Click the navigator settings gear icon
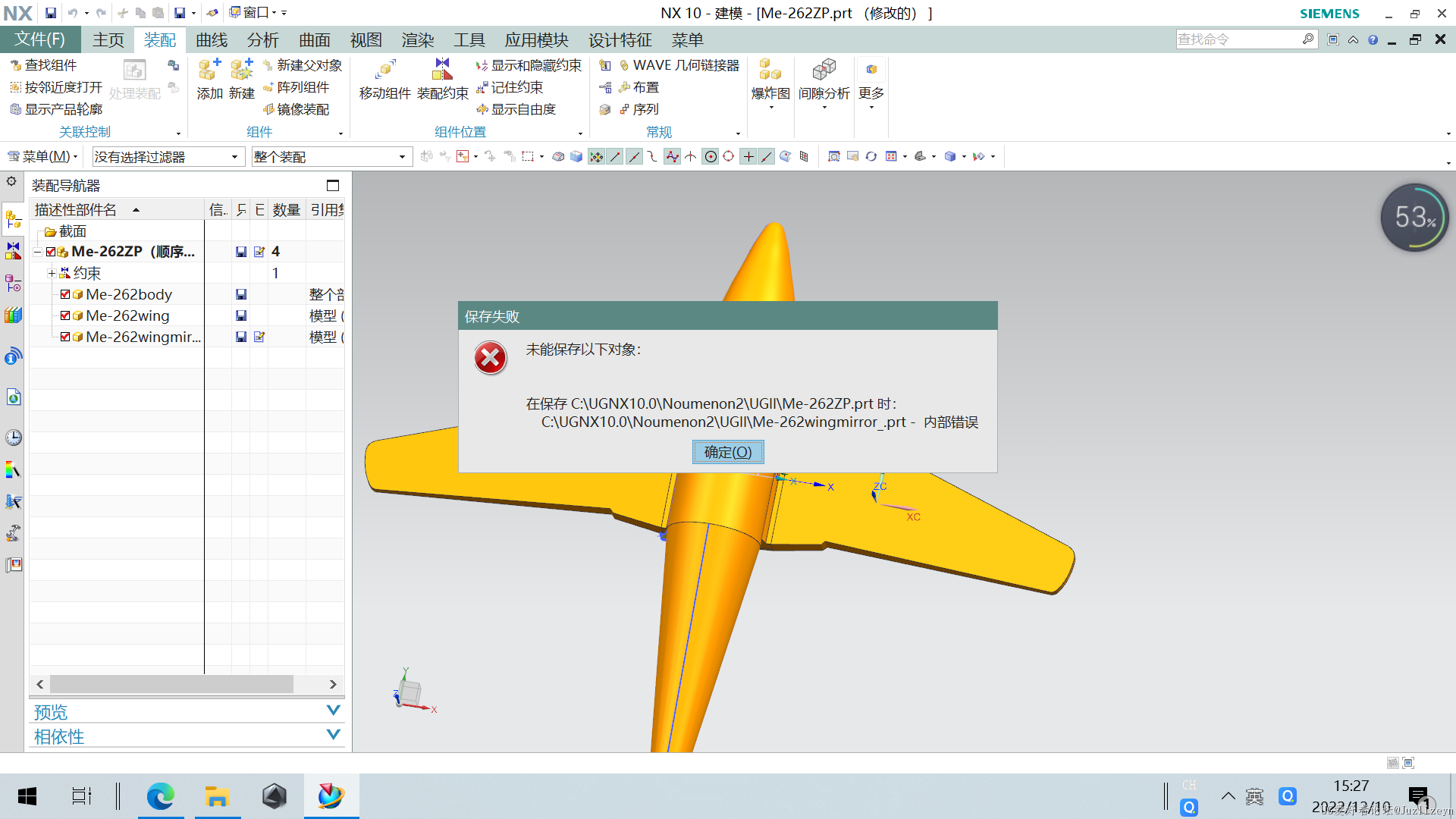Viewport: 1456px width, 819px height. 11,181
